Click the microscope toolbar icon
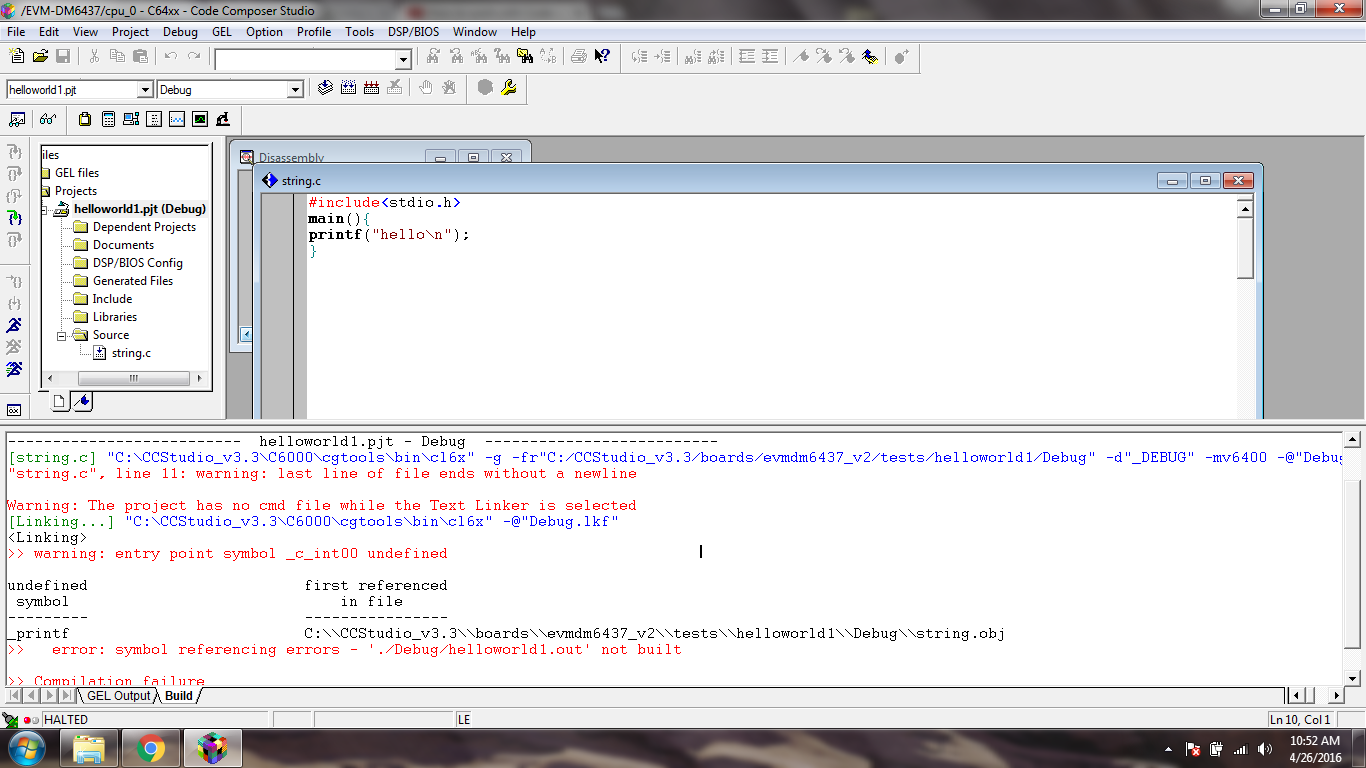This screenshot has width=1366, height=768. click(223, 119)
